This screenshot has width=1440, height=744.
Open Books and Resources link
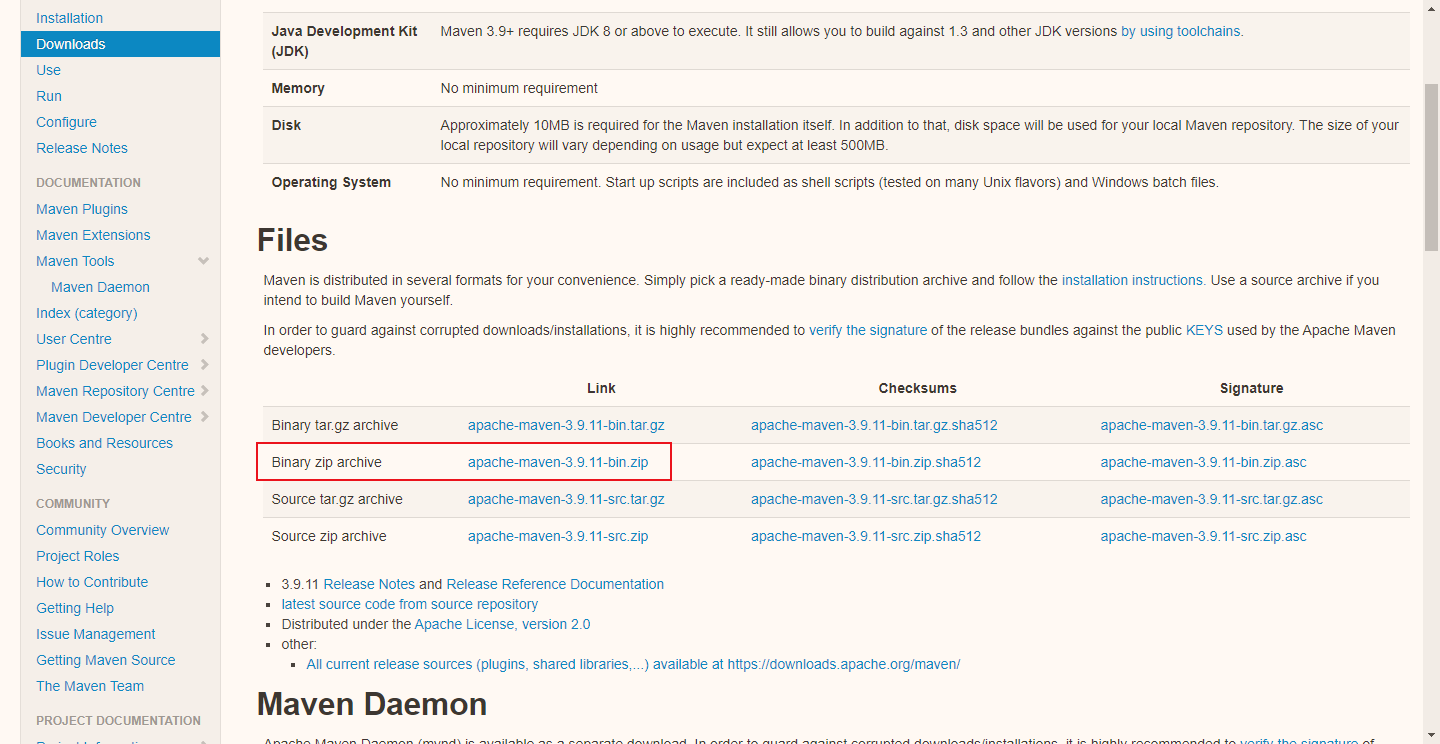tap(104, 443)
